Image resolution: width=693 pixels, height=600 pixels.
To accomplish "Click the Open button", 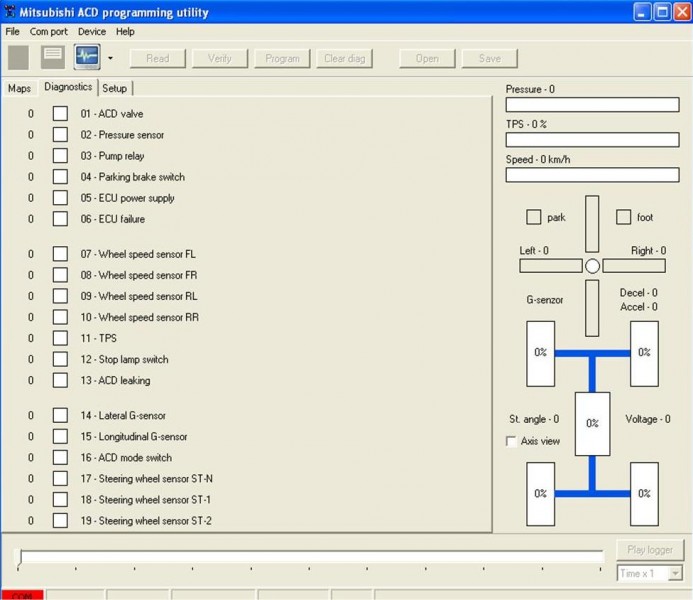I will pyautogui.click(x=427, y=58).
